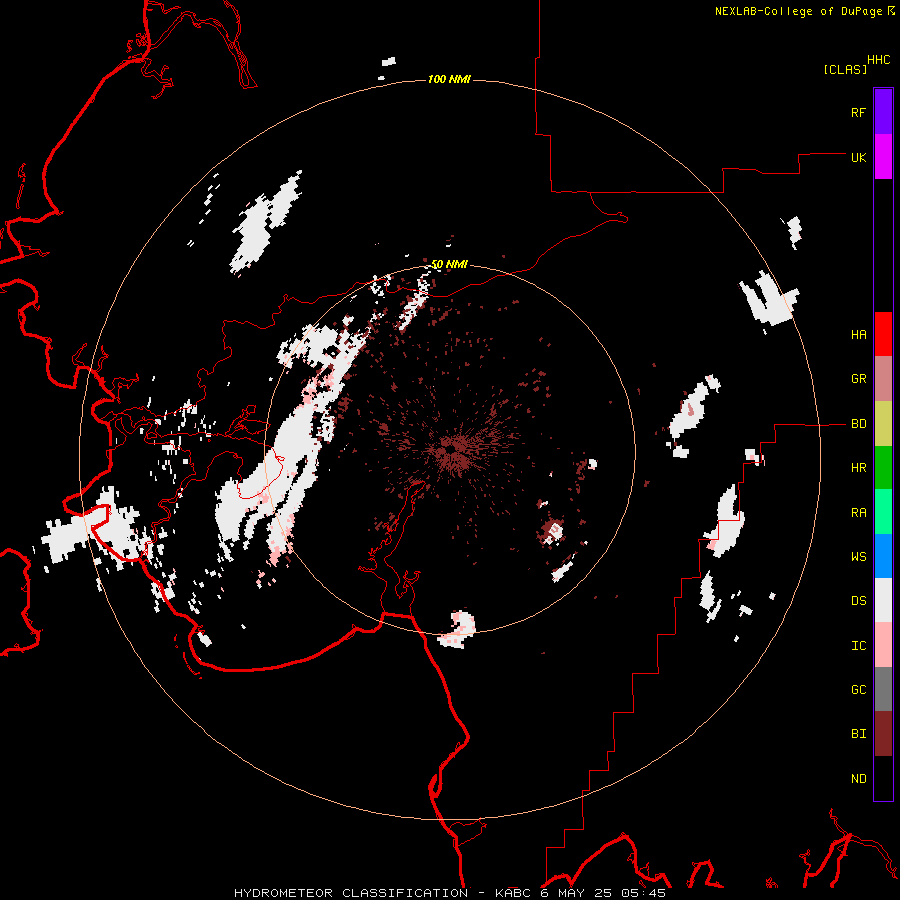Click the "ND" legend label
The width and height of the screenshot is (900, 900).
tap(858, 779)
